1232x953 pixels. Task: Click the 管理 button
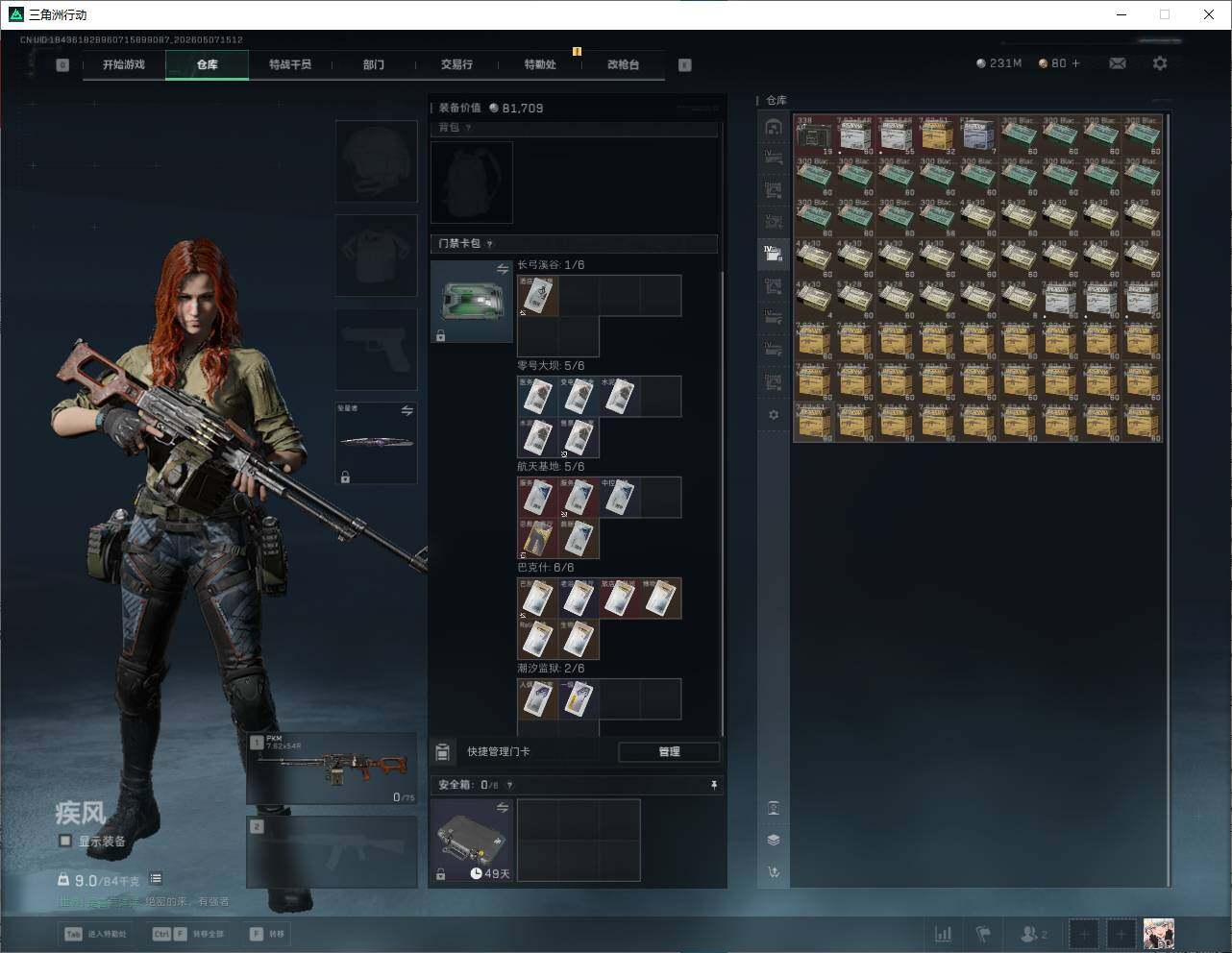(x=669, y=752)
